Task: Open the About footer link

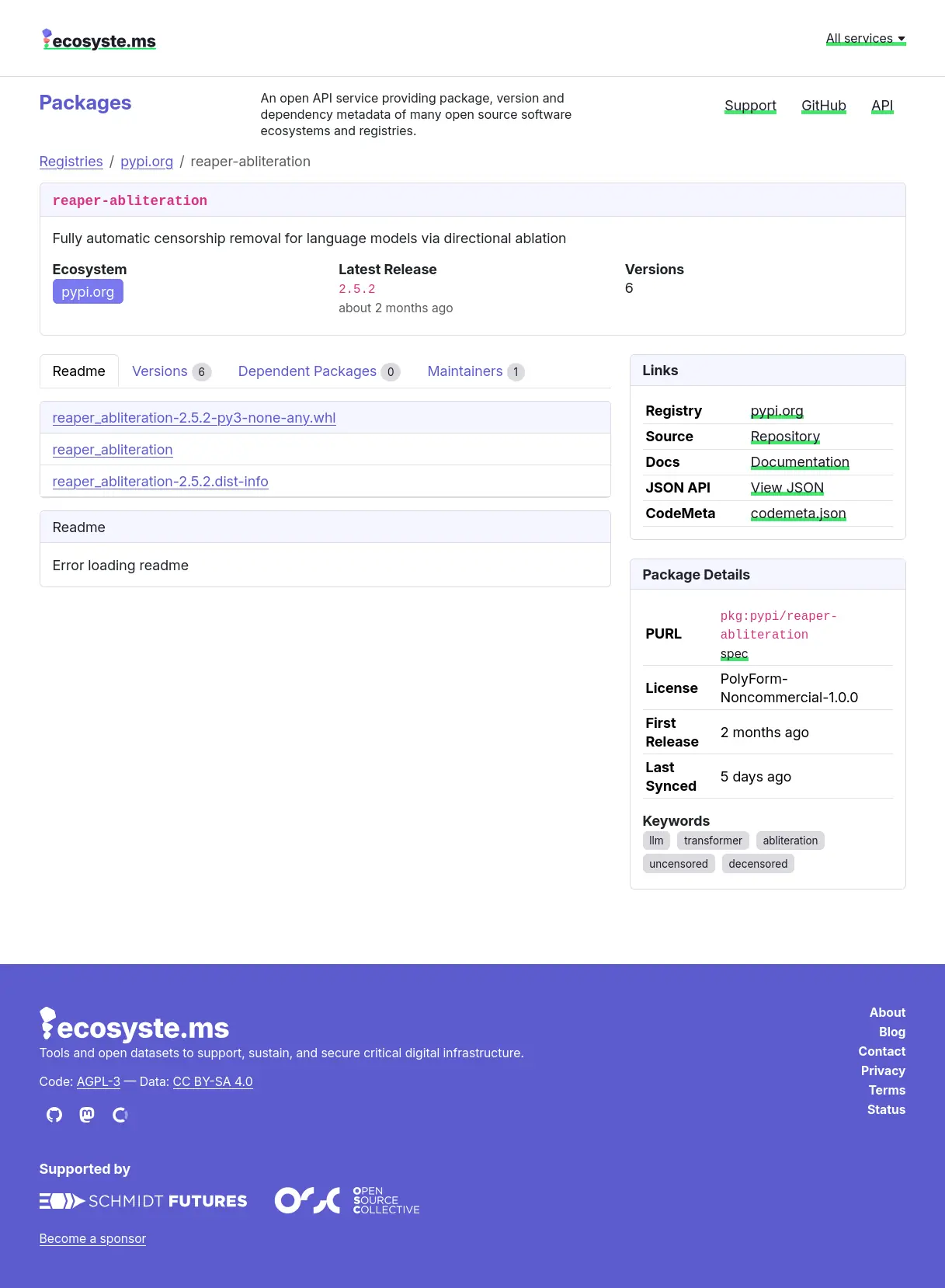Action: pos(888,1012)
